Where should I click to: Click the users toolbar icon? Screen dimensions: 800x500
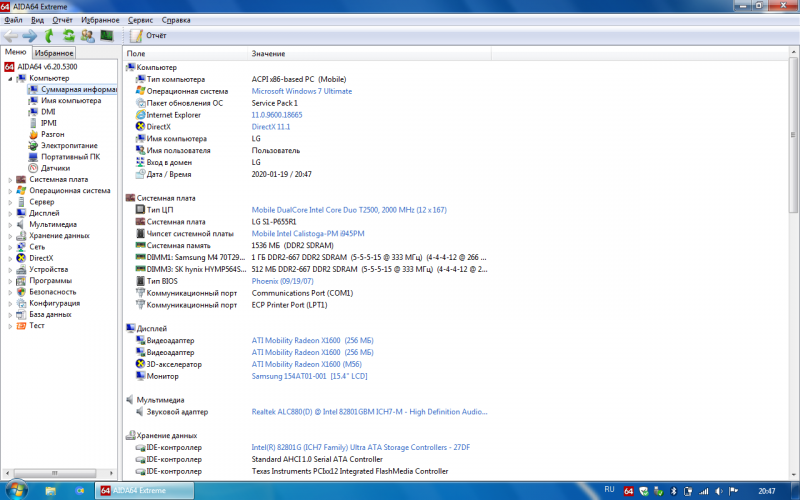click(88, 36)
